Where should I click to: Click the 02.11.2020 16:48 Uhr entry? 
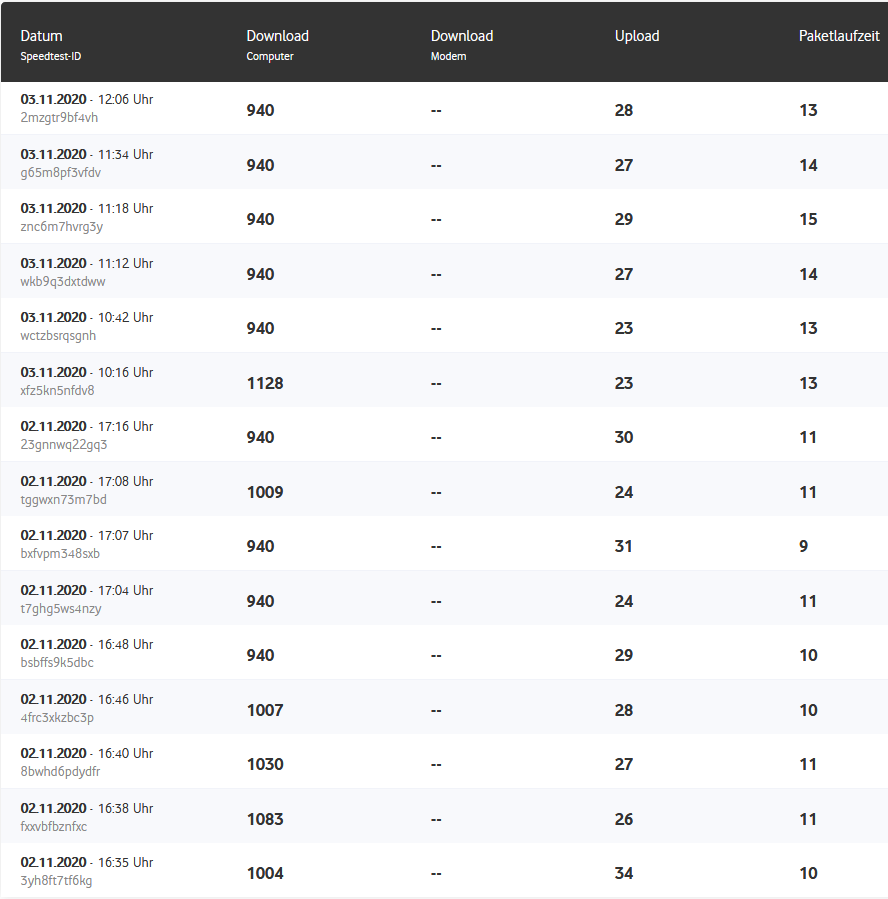pyautogui.click(x=86, y=645)
